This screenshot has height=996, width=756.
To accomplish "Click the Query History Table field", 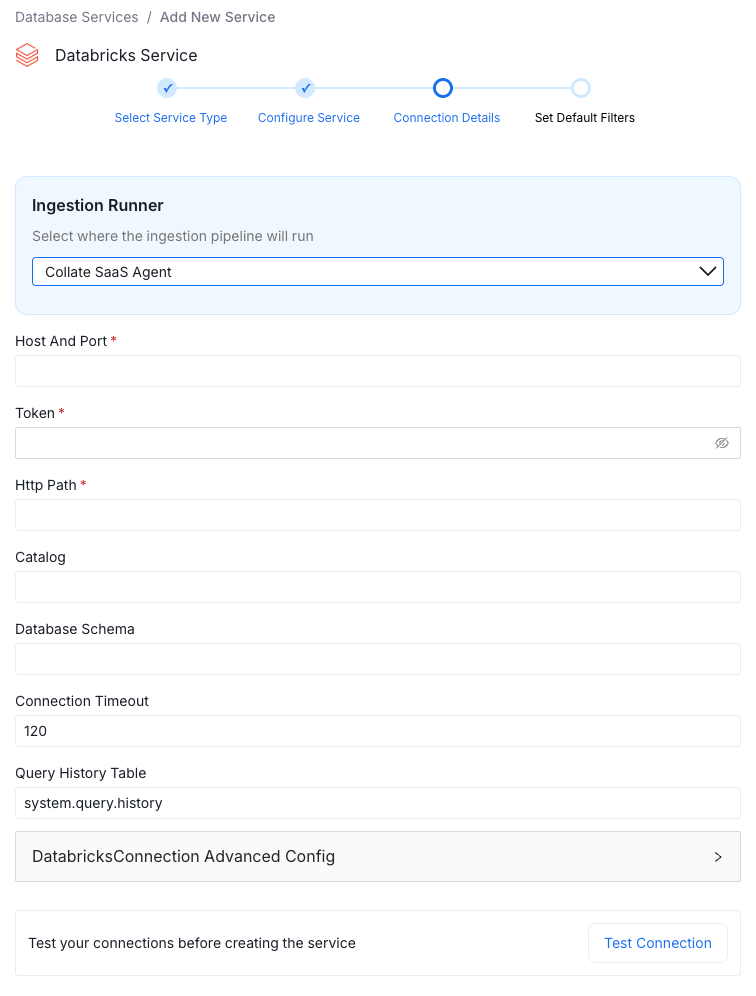I will click(x=378, y=803).
